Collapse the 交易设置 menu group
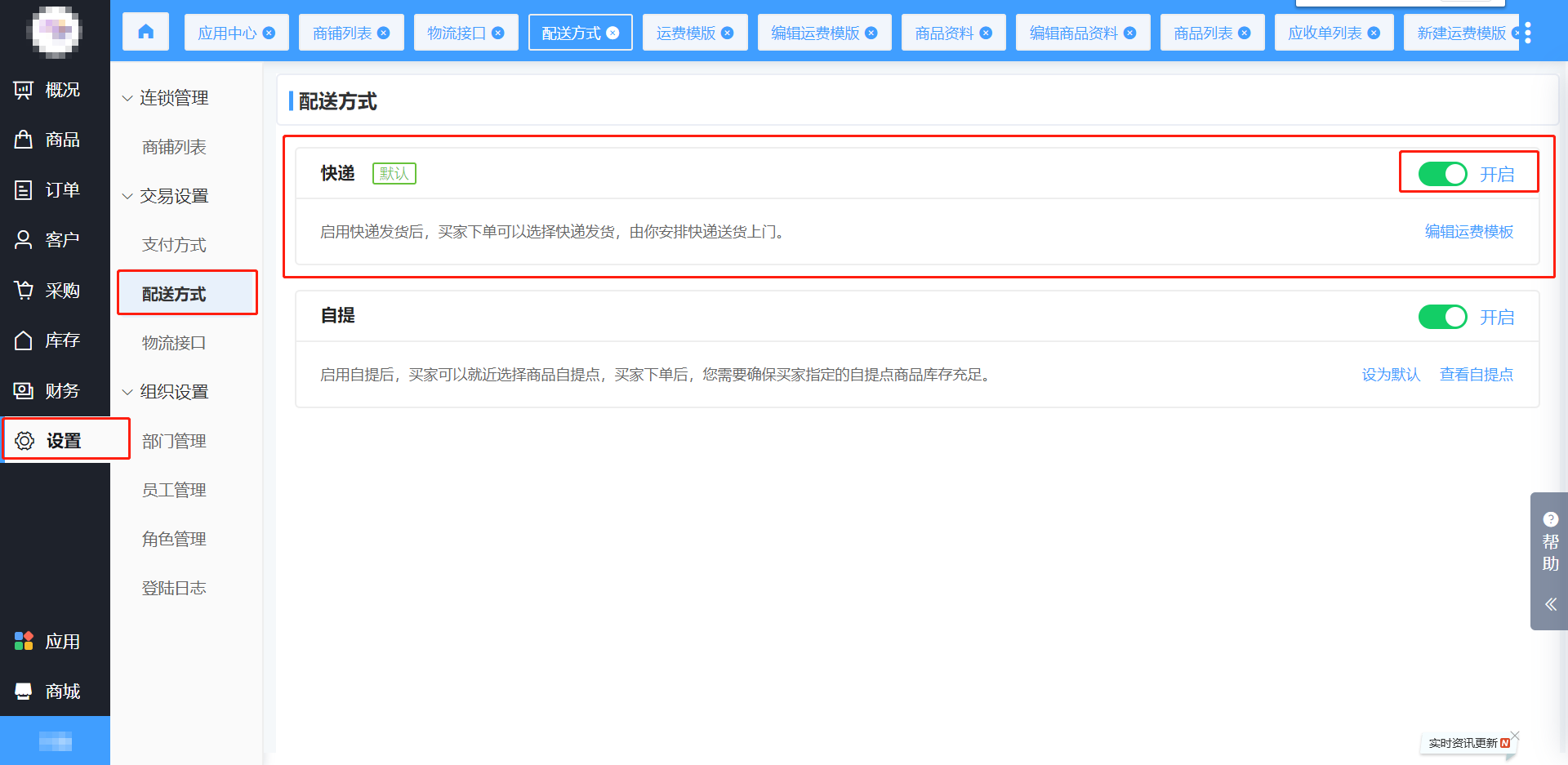The height and width of the screenshot is (765, 1568). pos(127,196)
